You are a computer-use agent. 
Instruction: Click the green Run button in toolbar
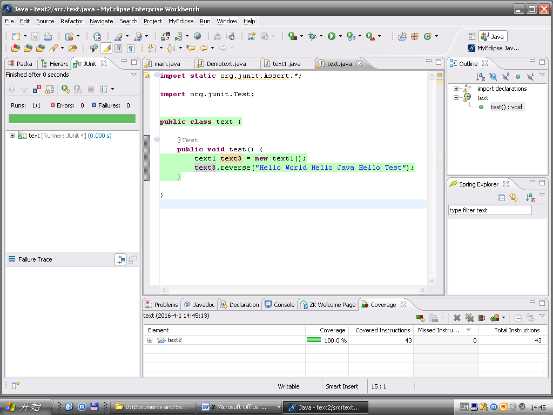point(331,36)
